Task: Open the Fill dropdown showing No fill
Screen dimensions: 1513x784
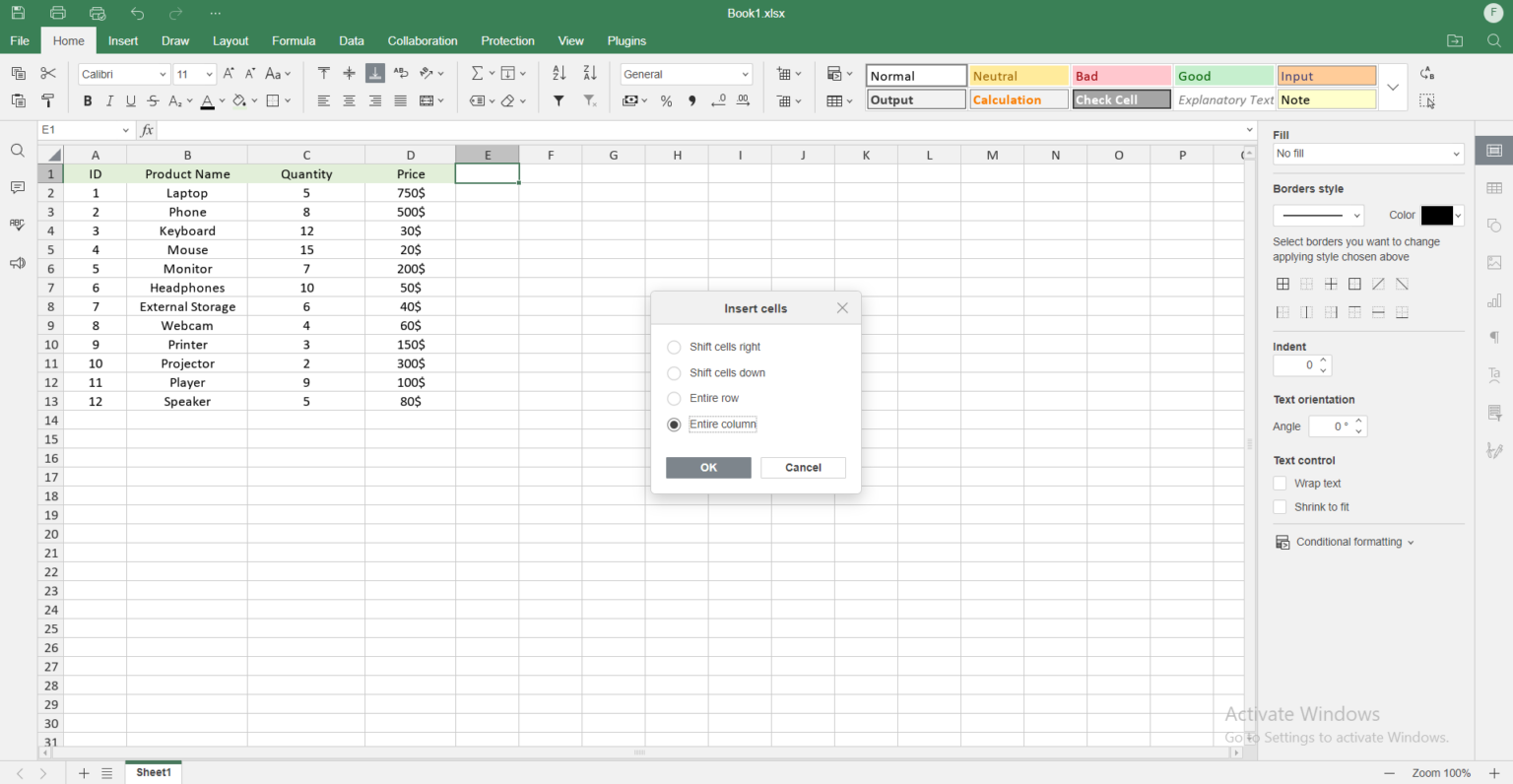Action: coord(1367,153)
